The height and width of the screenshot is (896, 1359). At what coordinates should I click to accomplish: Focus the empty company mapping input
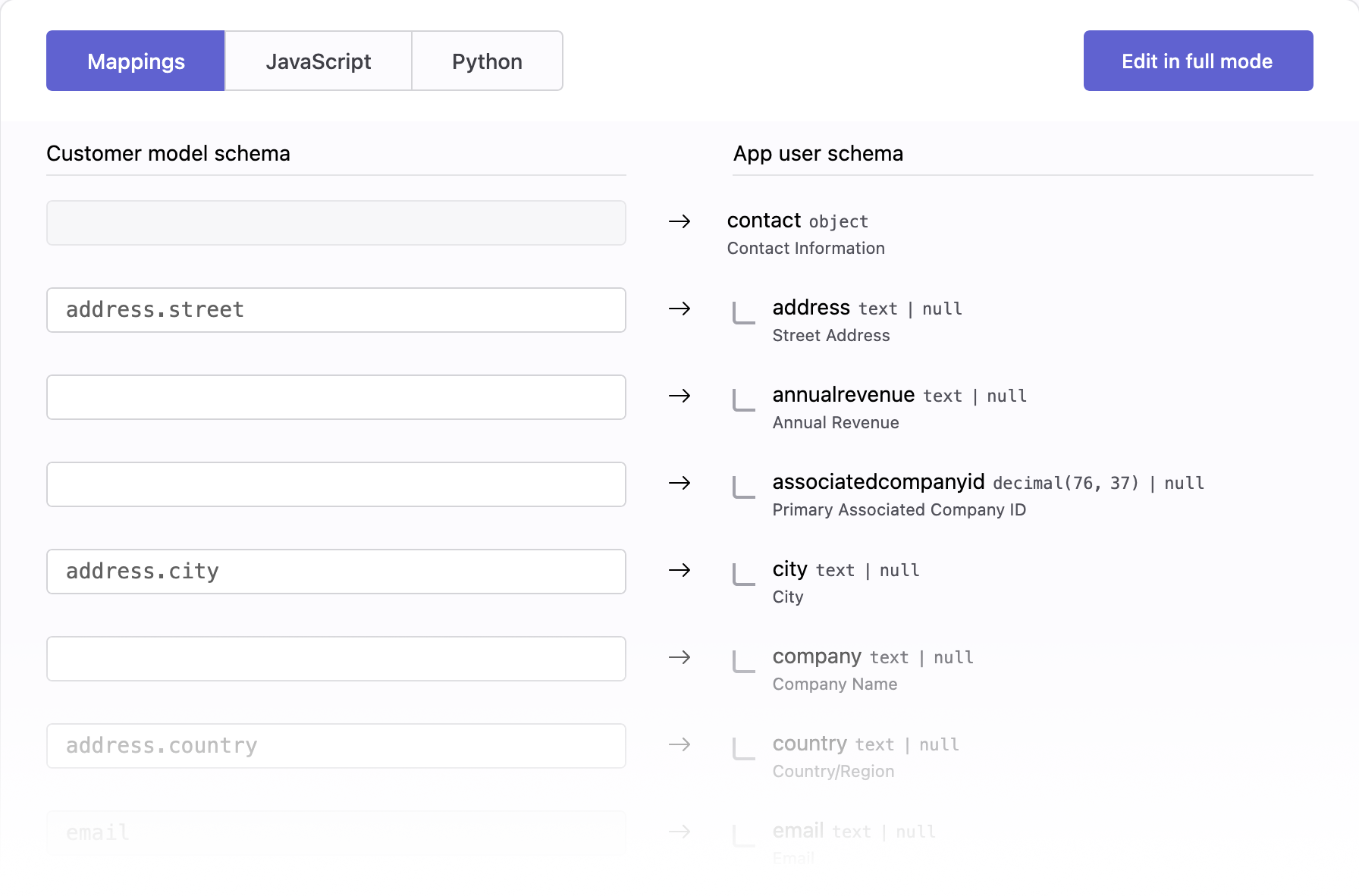pos(336,659)
